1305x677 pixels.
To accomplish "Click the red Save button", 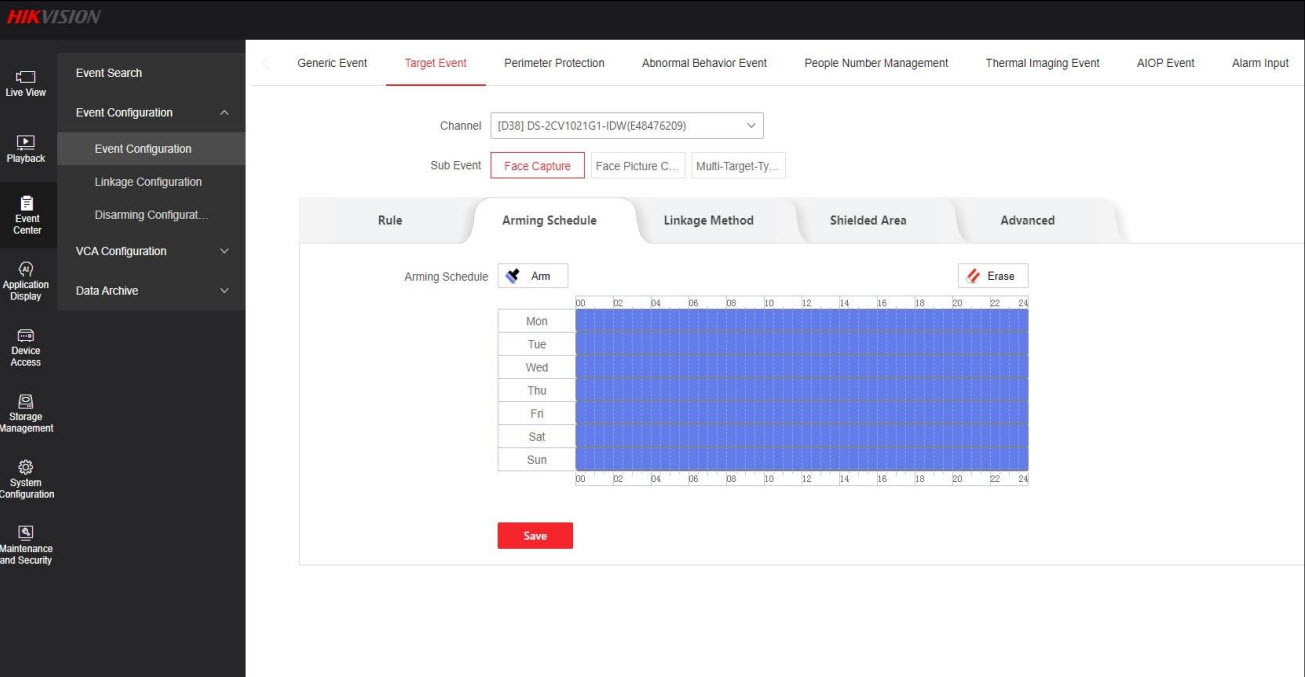I will coord(535,536).
